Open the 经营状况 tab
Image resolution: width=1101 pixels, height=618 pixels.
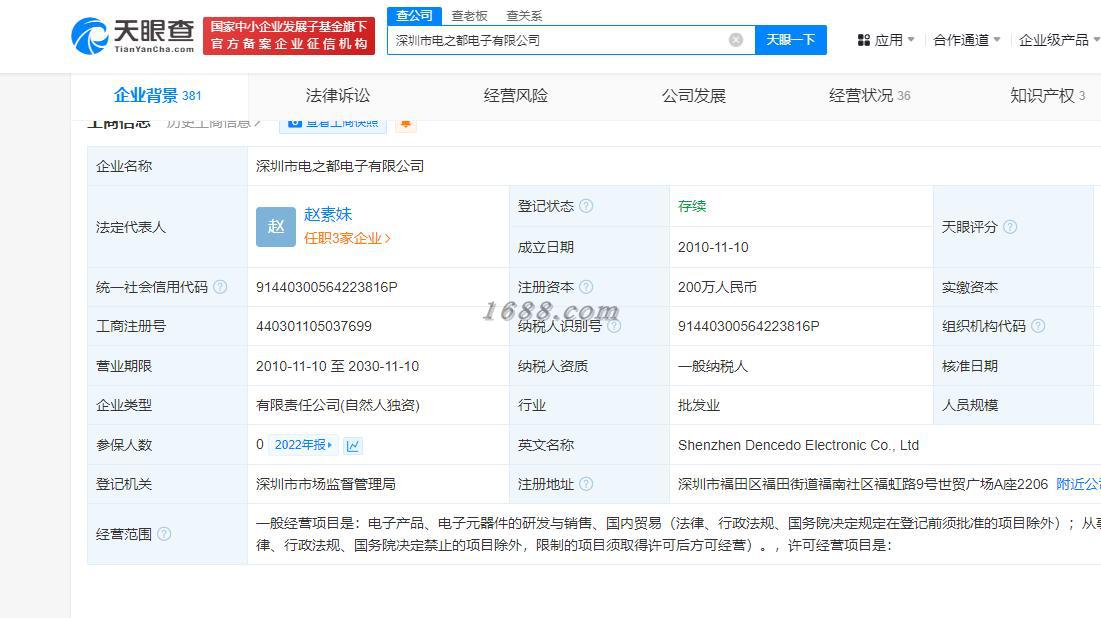point(869,96)
